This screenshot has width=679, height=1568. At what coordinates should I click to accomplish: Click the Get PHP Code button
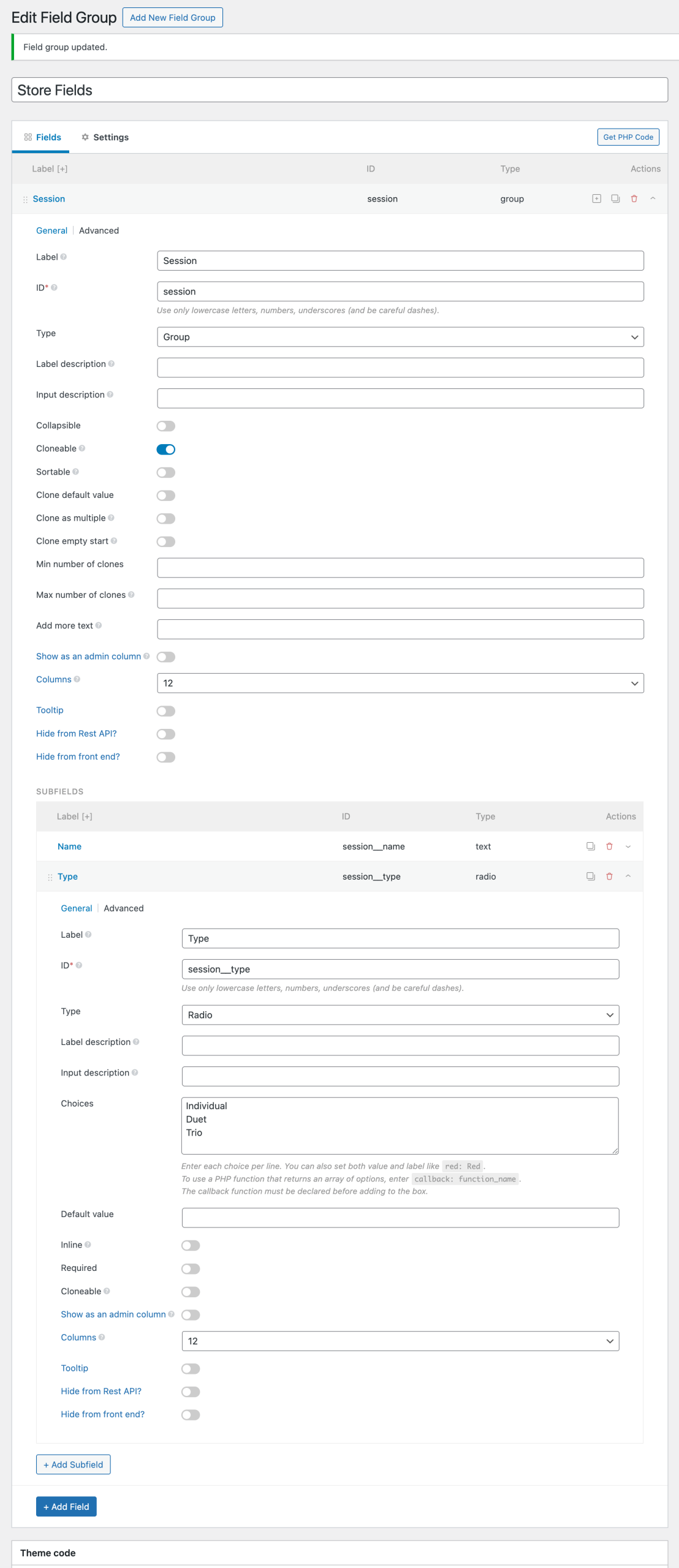[628, 137]
